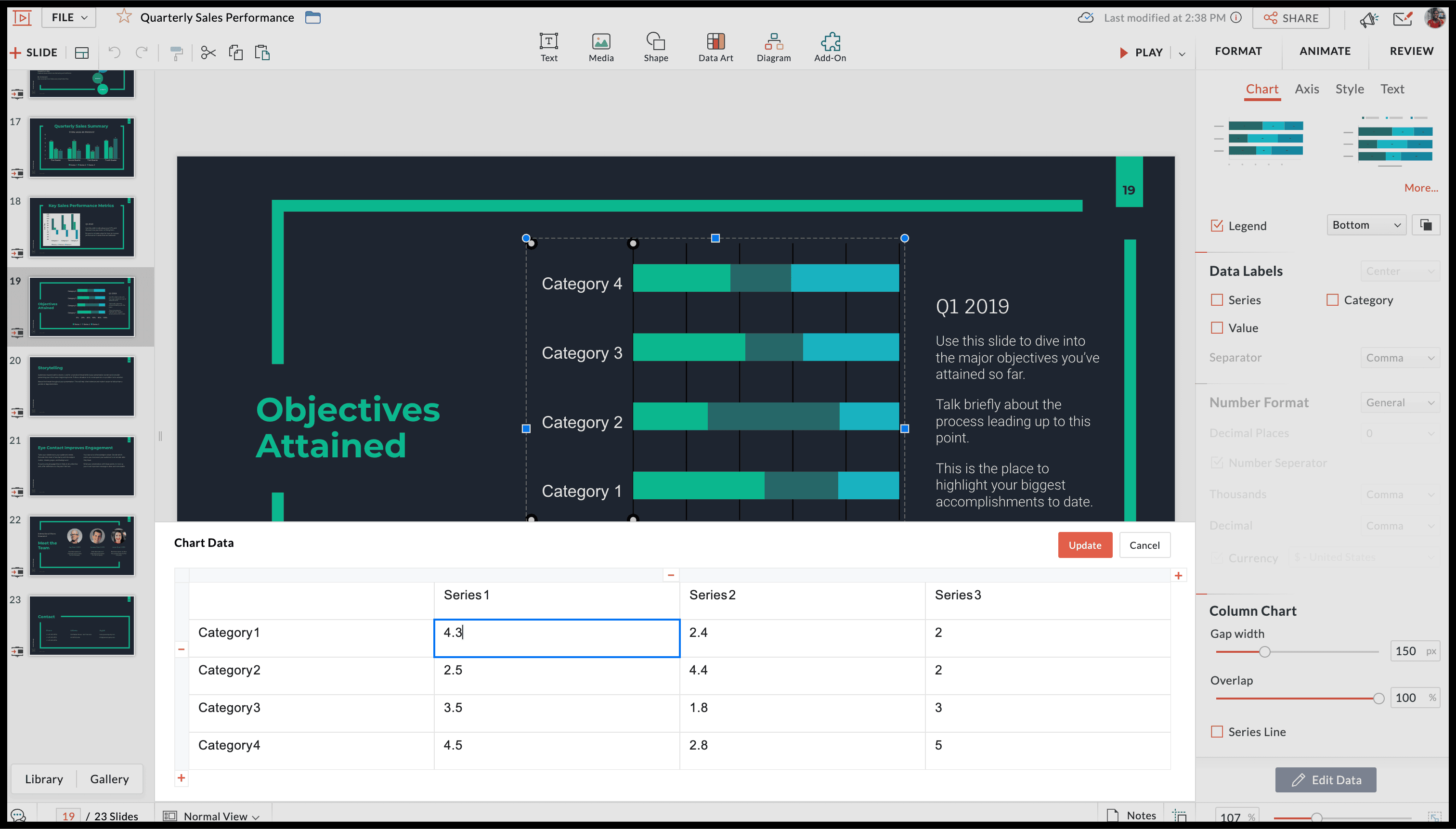Select the format painter icon
Screen dimensions: 1456x829
coord(177,53)
